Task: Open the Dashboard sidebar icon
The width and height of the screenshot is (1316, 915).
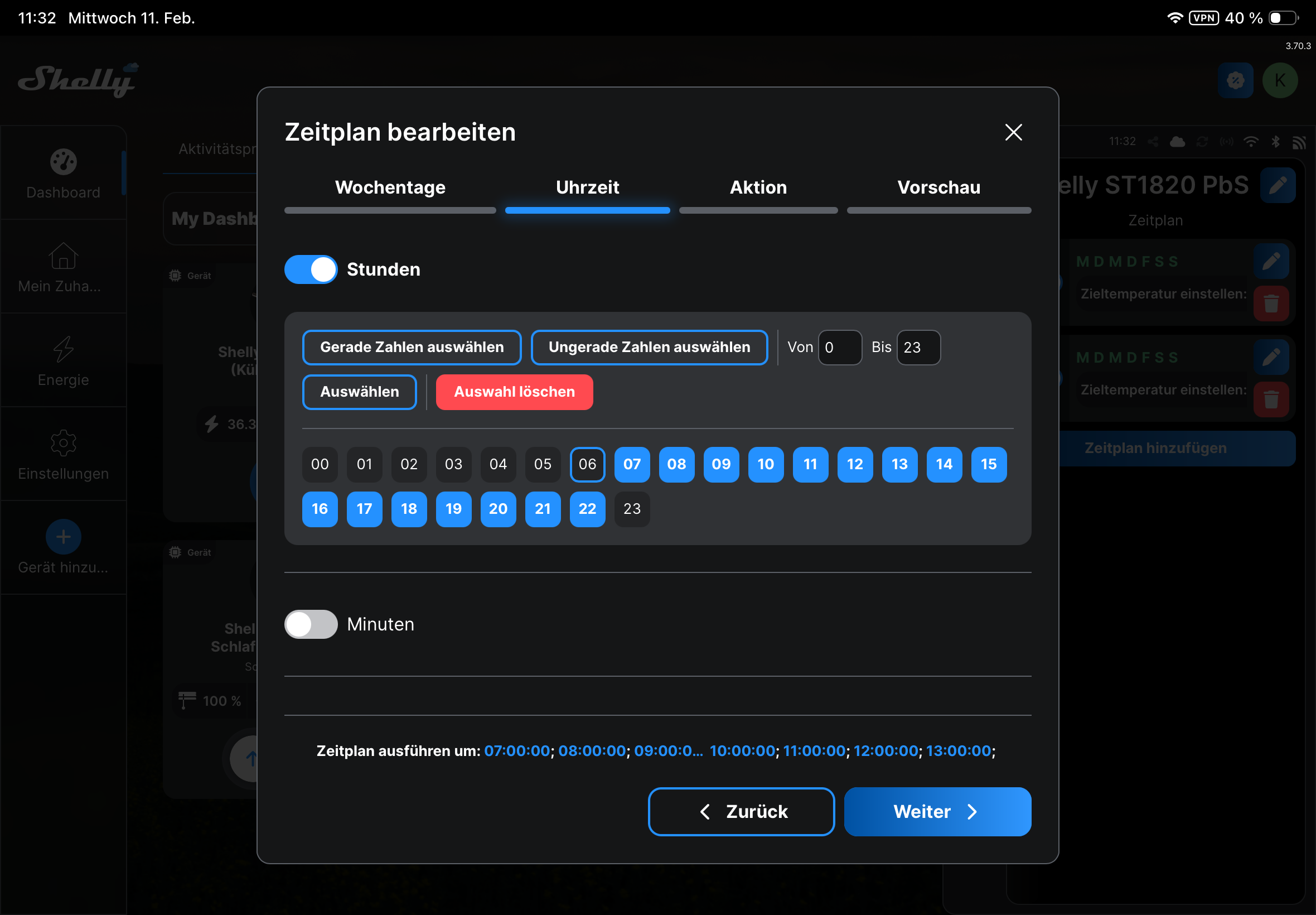Action: point(63,162)
